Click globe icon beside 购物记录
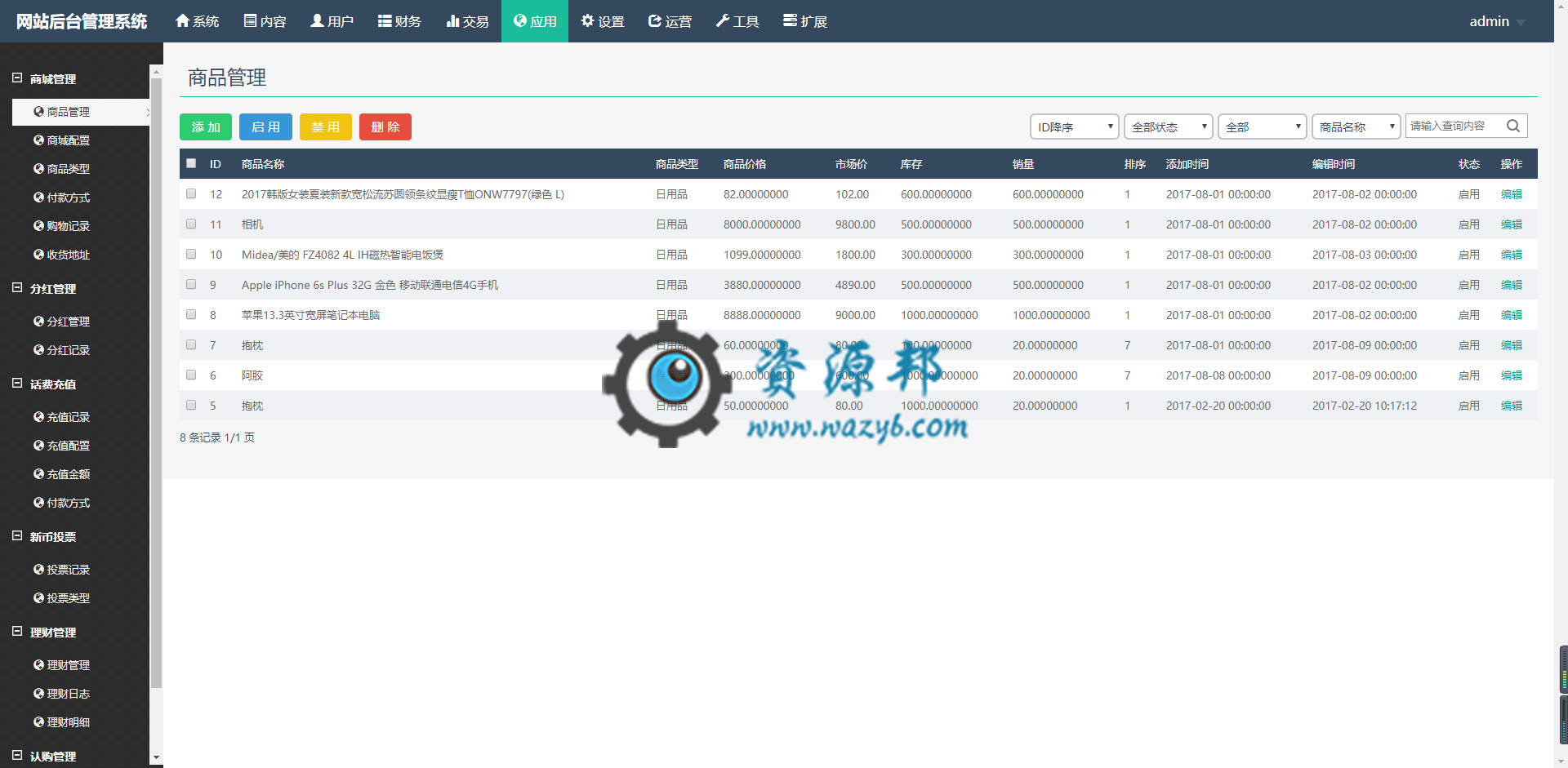Image resolution: width=1568 pixels, height=768 pixels. coord(38,226)
